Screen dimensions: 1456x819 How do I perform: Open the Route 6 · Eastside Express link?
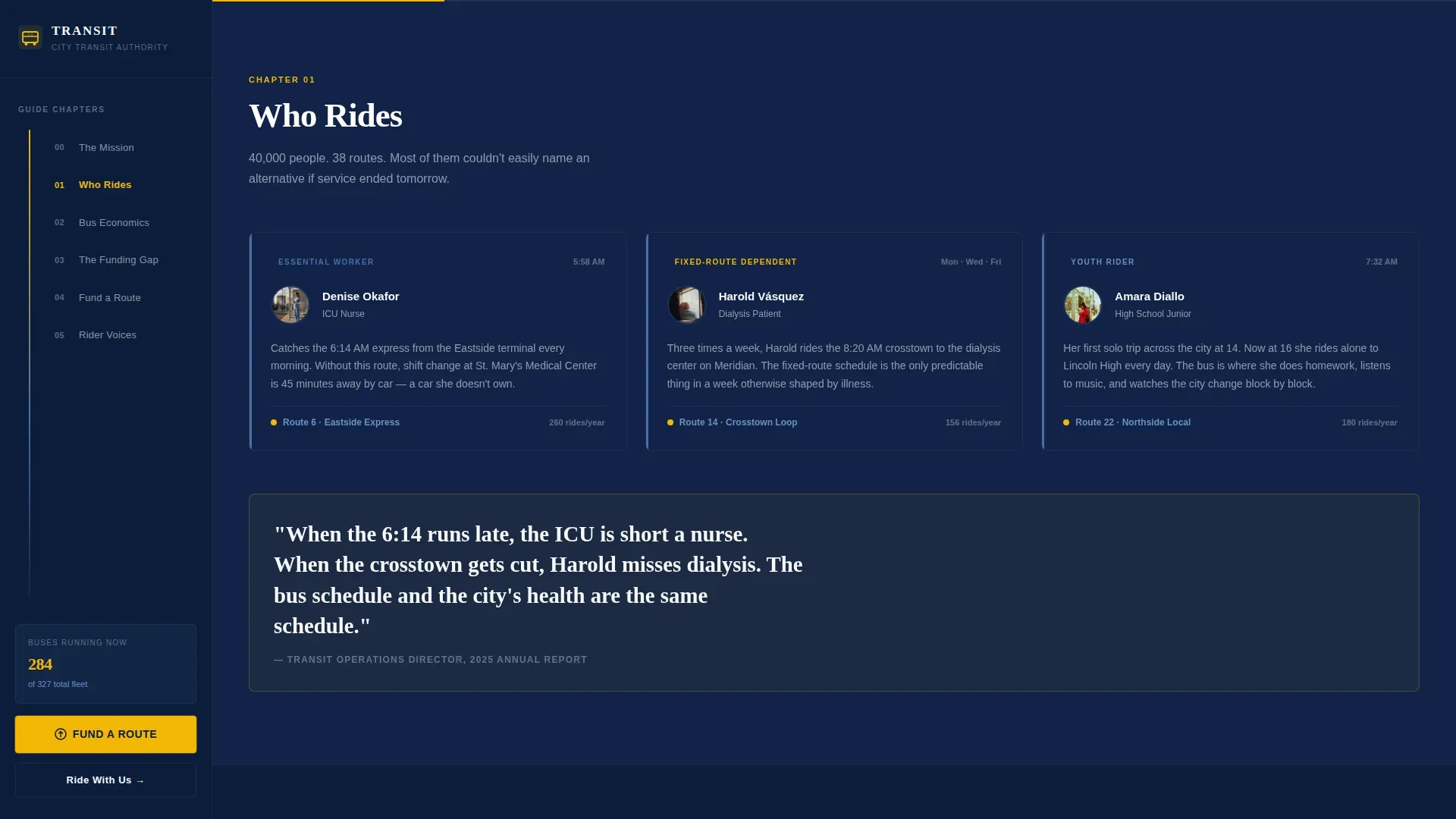point(341,422)
